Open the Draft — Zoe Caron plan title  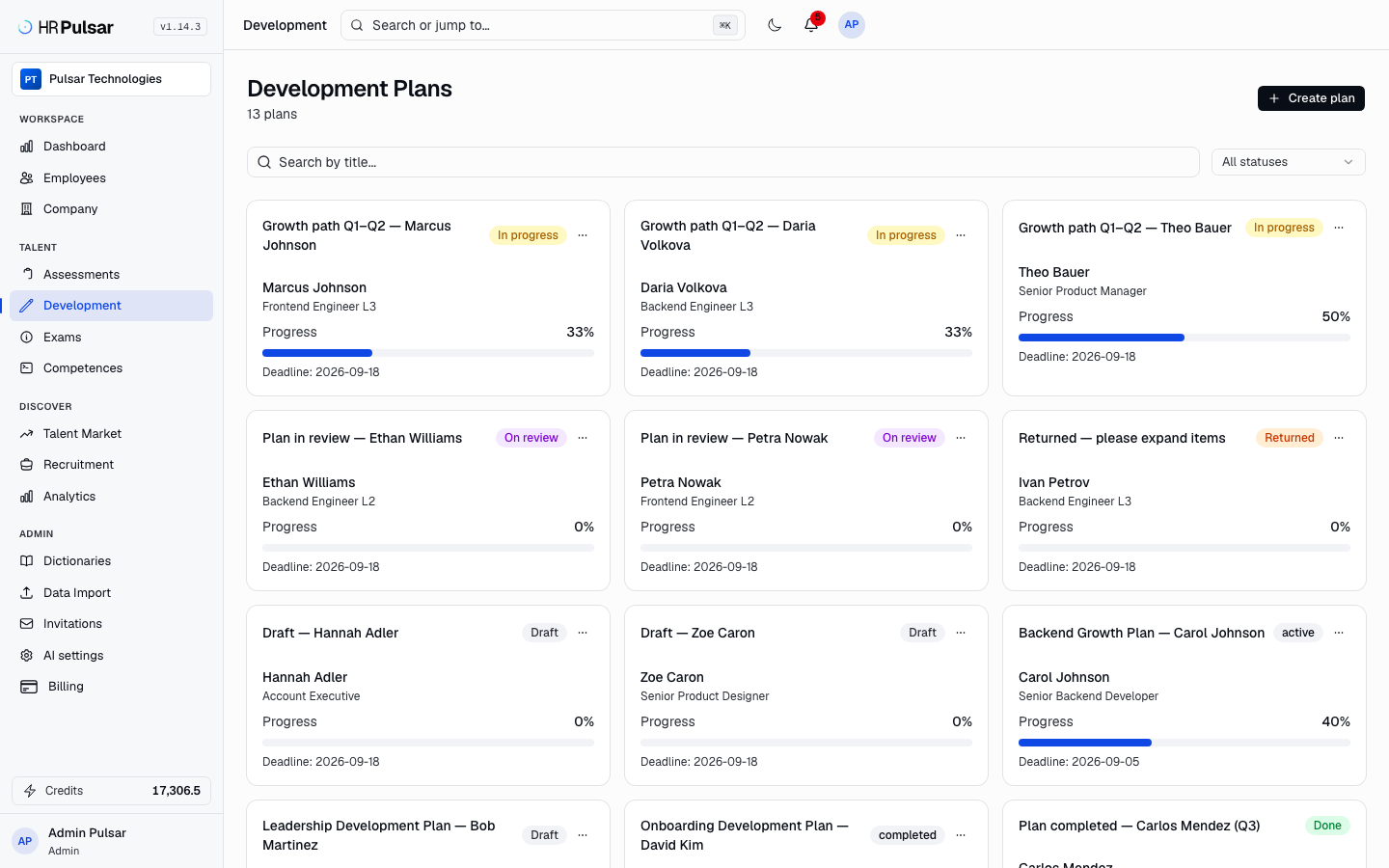[x=697, y=633]
